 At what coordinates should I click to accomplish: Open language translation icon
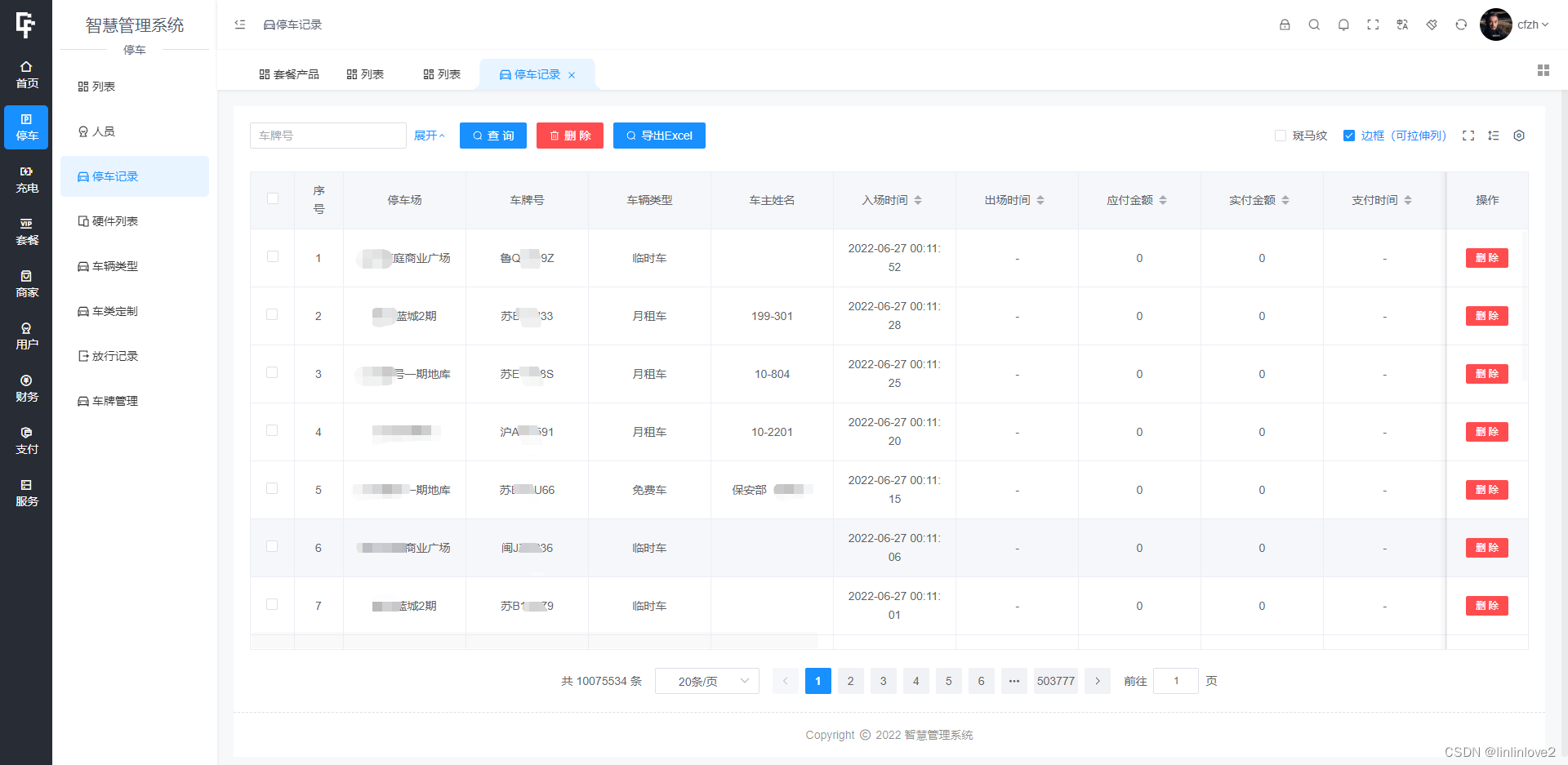tap(1402, 24)
